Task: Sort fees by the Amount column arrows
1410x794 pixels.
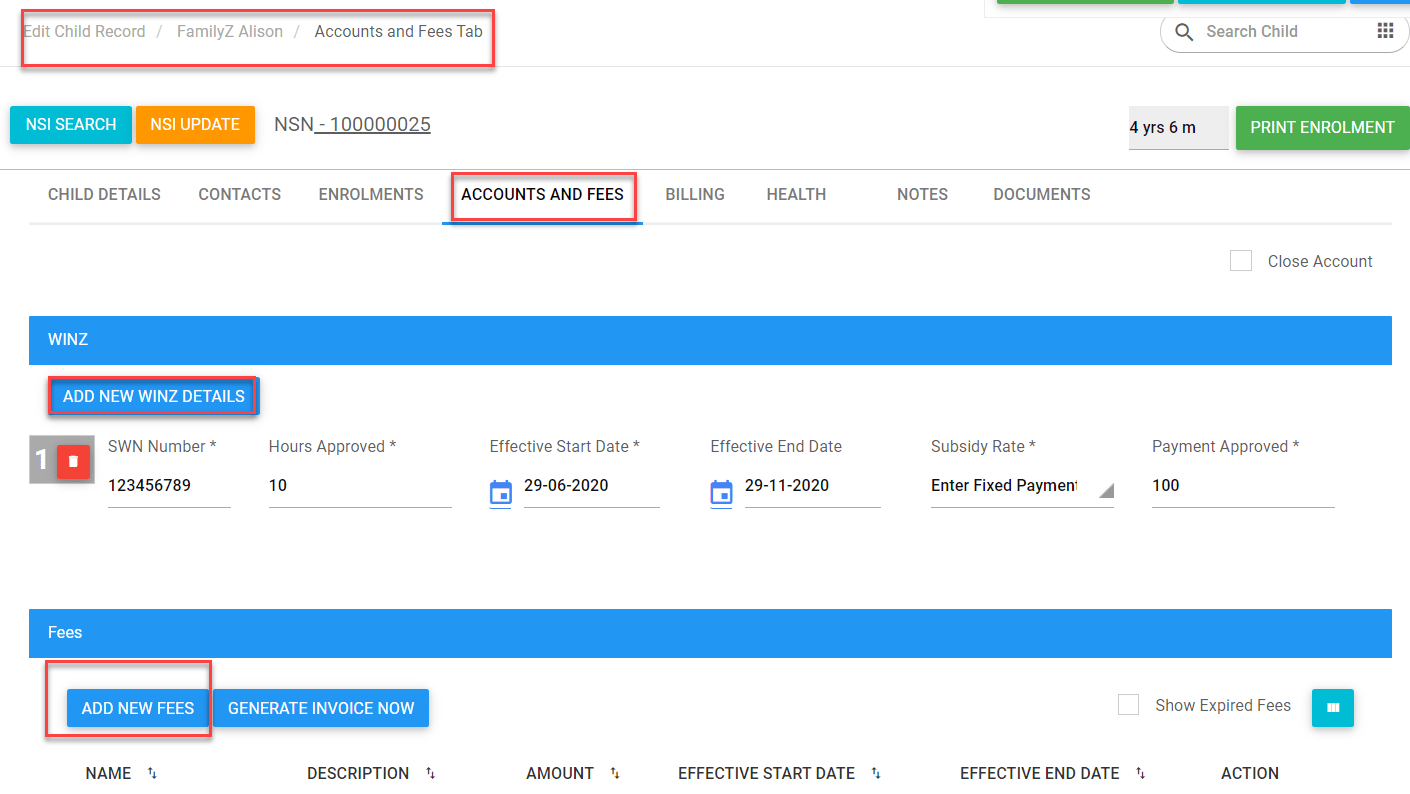Action: 614,773
